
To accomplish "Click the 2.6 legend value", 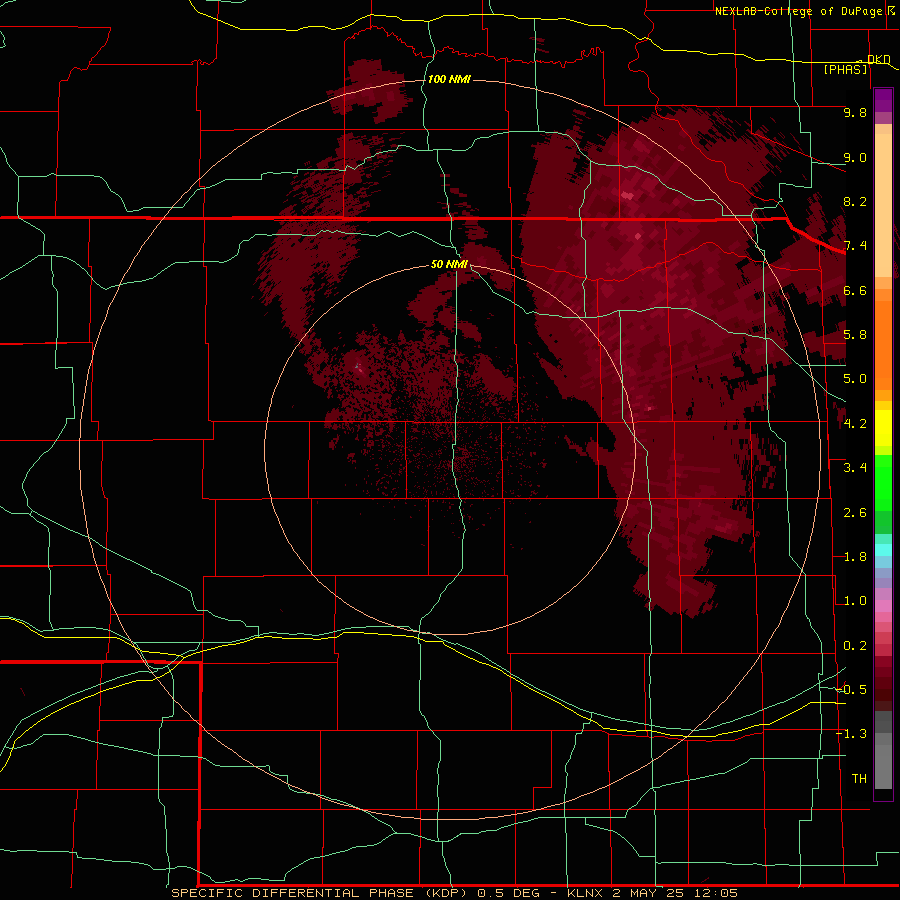I will [x=855, y=513].
